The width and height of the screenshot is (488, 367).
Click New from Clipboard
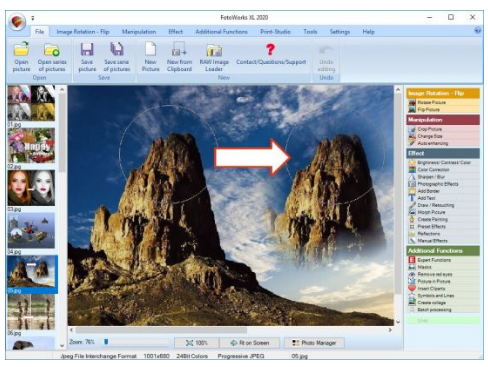[x=179, y=57]
